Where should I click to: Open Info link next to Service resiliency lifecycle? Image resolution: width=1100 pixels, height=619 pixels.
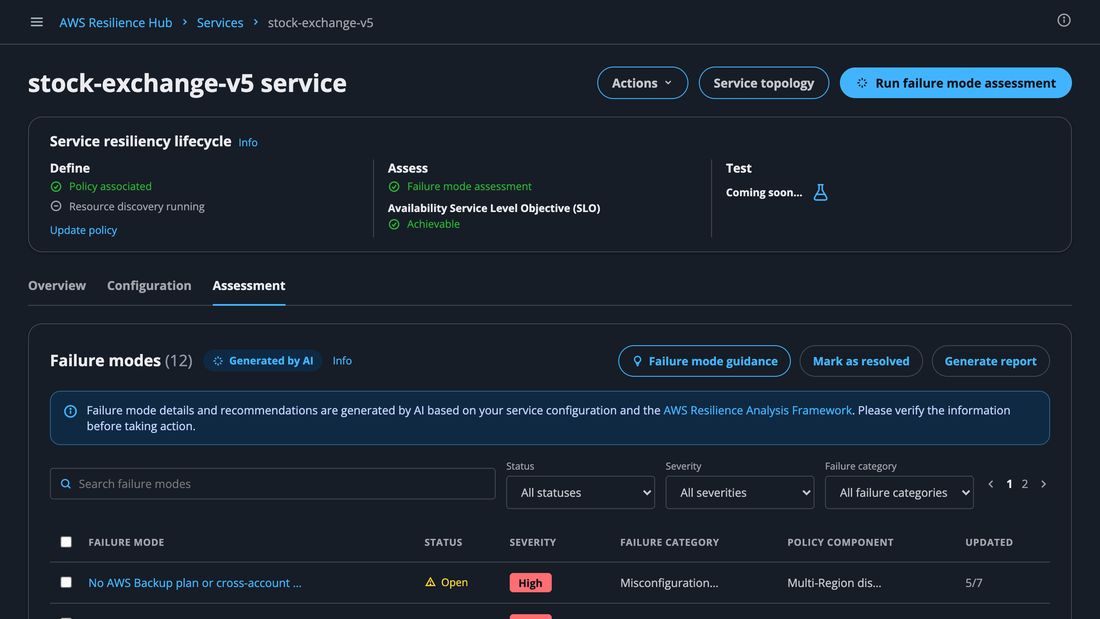coord(248,142)
